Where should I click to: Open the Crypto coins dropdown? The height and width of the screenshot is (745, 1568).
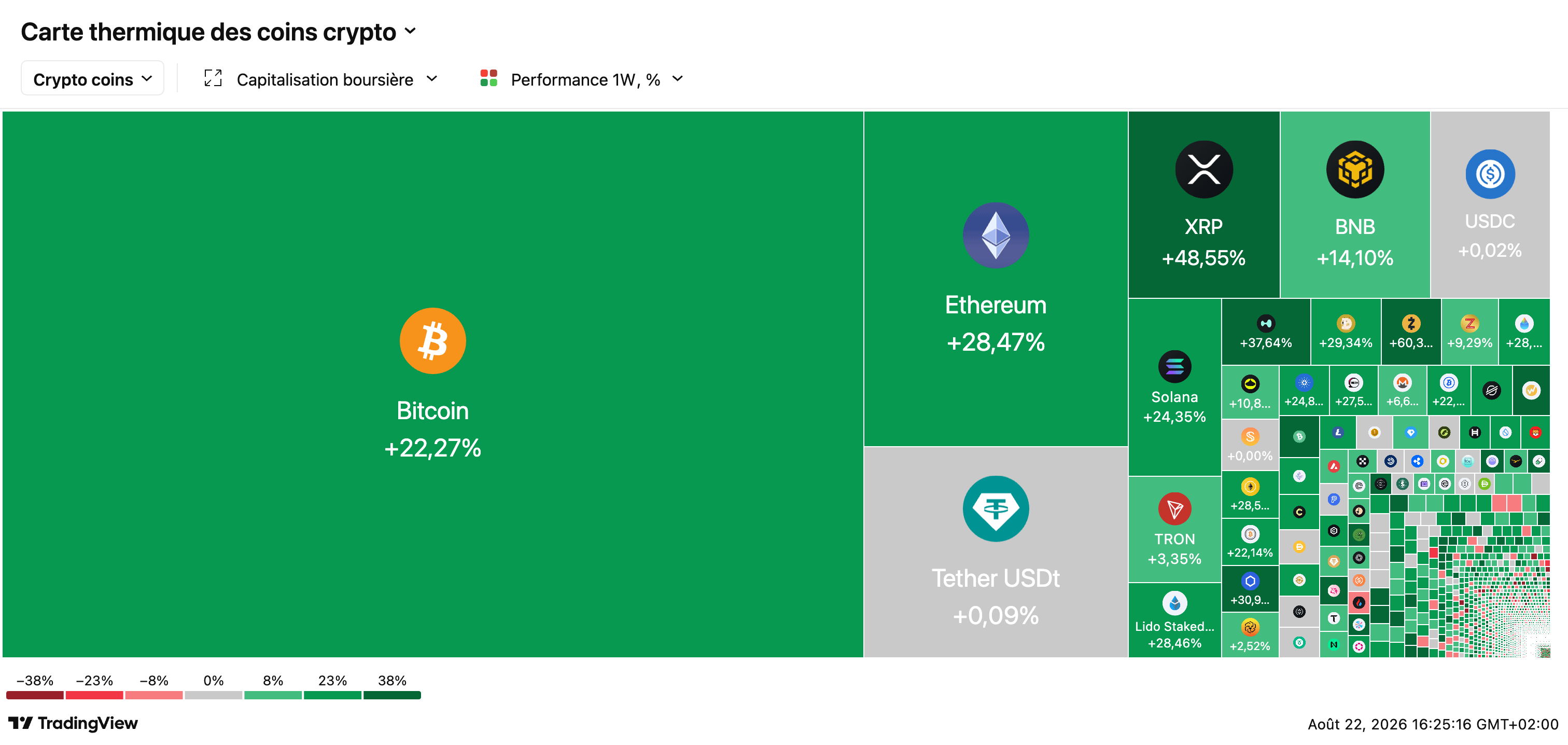[92, 78]
